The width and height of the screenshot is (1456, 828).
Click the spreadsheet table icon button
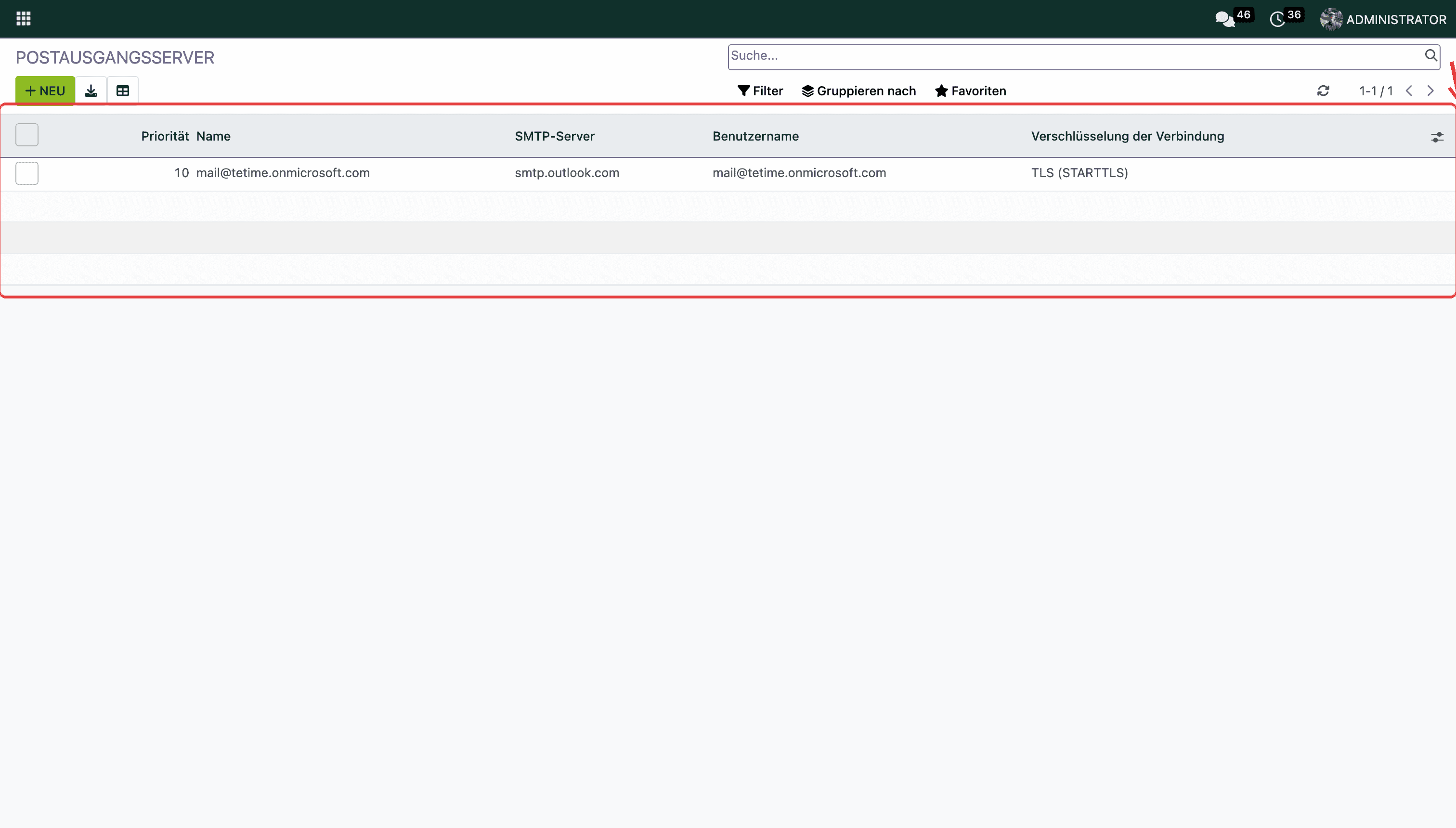click(123, 91)
